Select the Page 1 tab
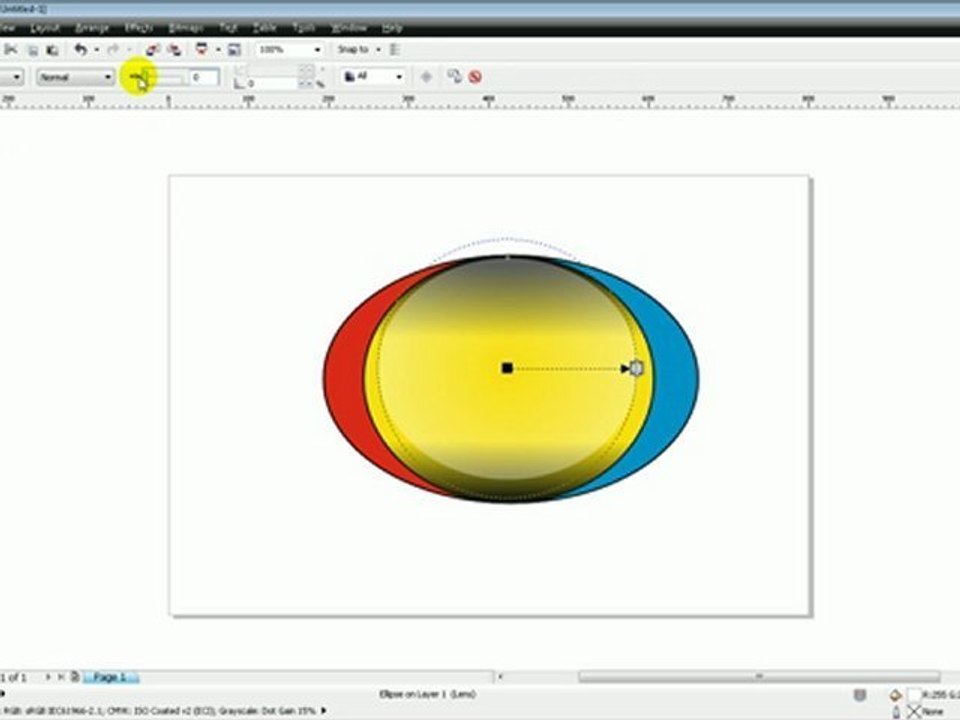This screenshot has width=960, height=720. [111, 677]
